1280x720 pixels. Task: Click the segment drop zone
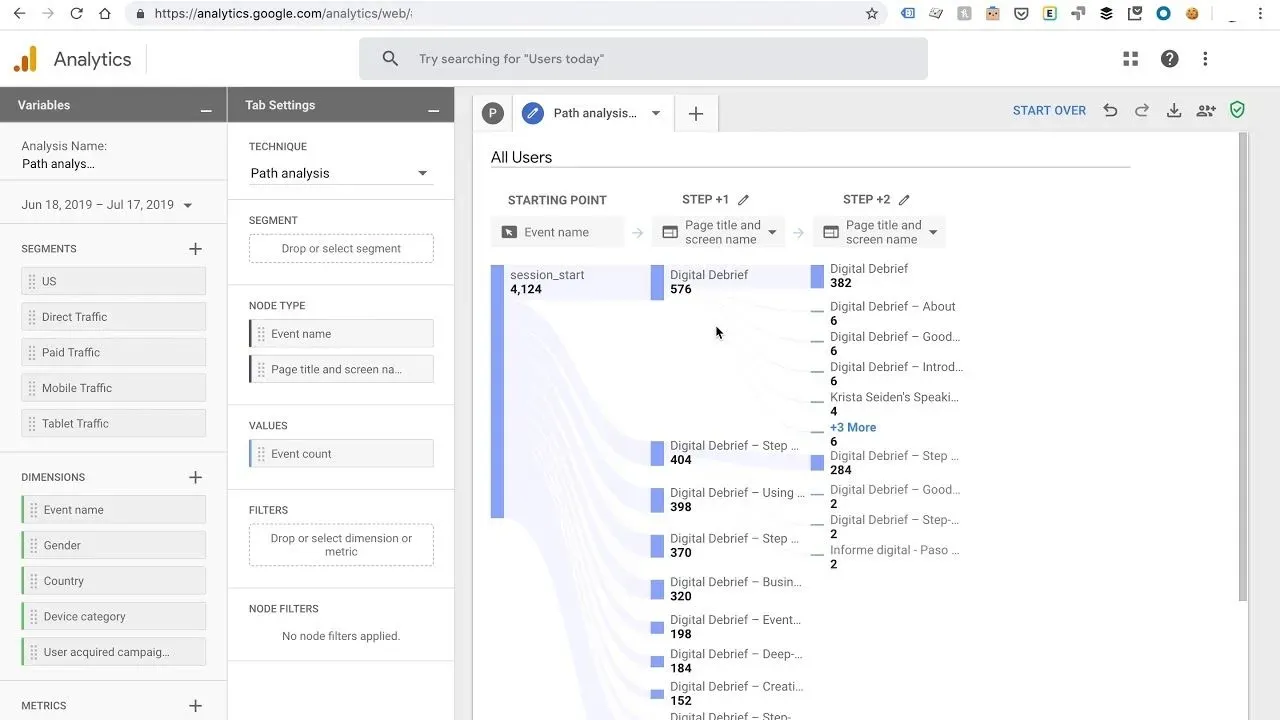point(341,249)
